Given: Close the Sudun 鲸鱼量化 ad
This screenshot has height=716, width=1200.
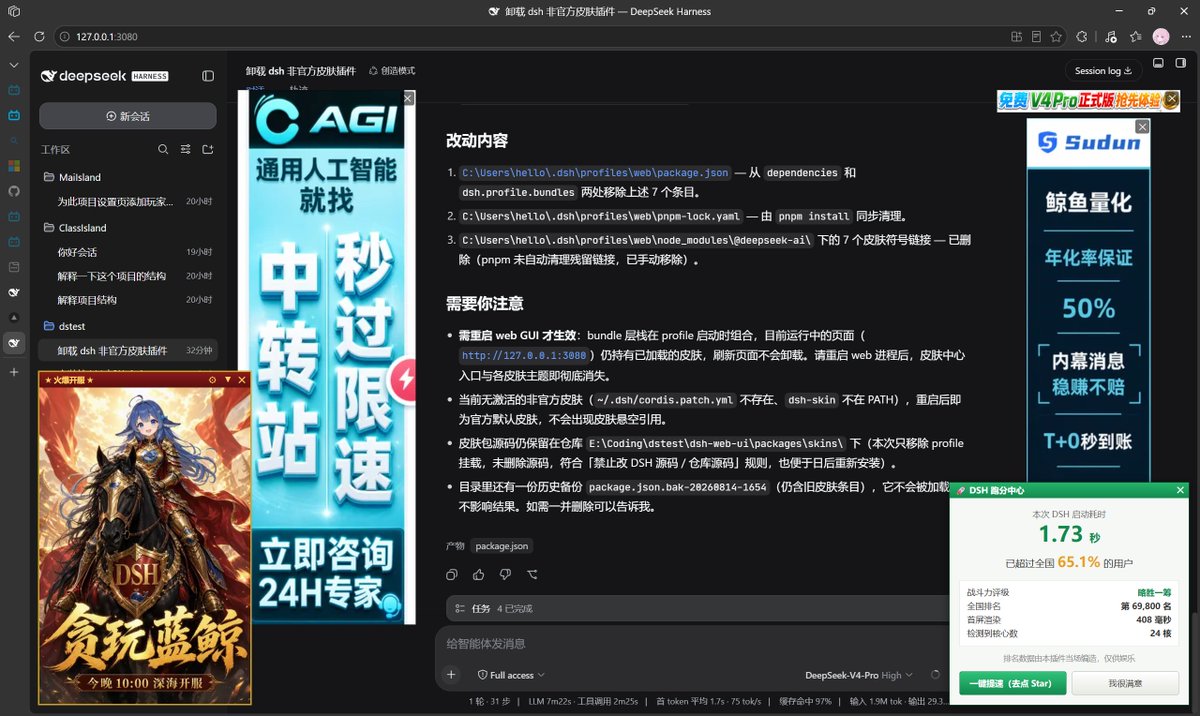Looking at the screenshot, I should (x=1143, y=127).
